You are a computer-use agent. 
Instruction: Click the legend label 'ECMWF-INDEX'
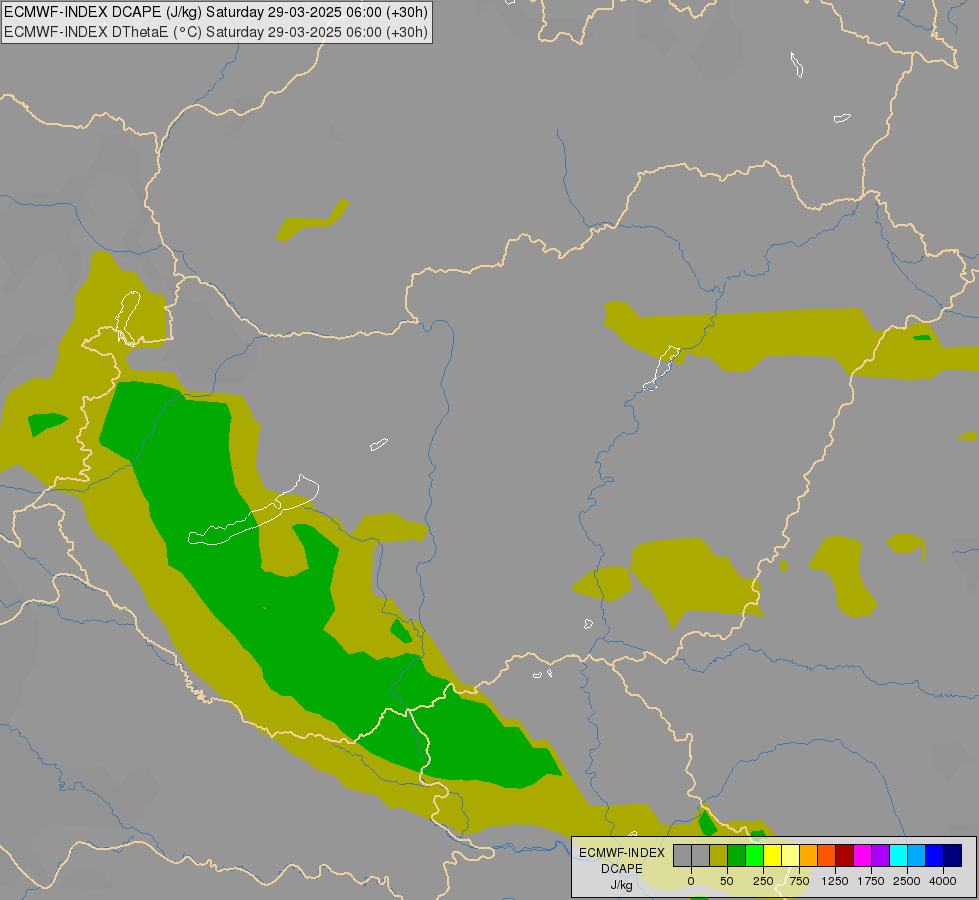tap(622, 853)
